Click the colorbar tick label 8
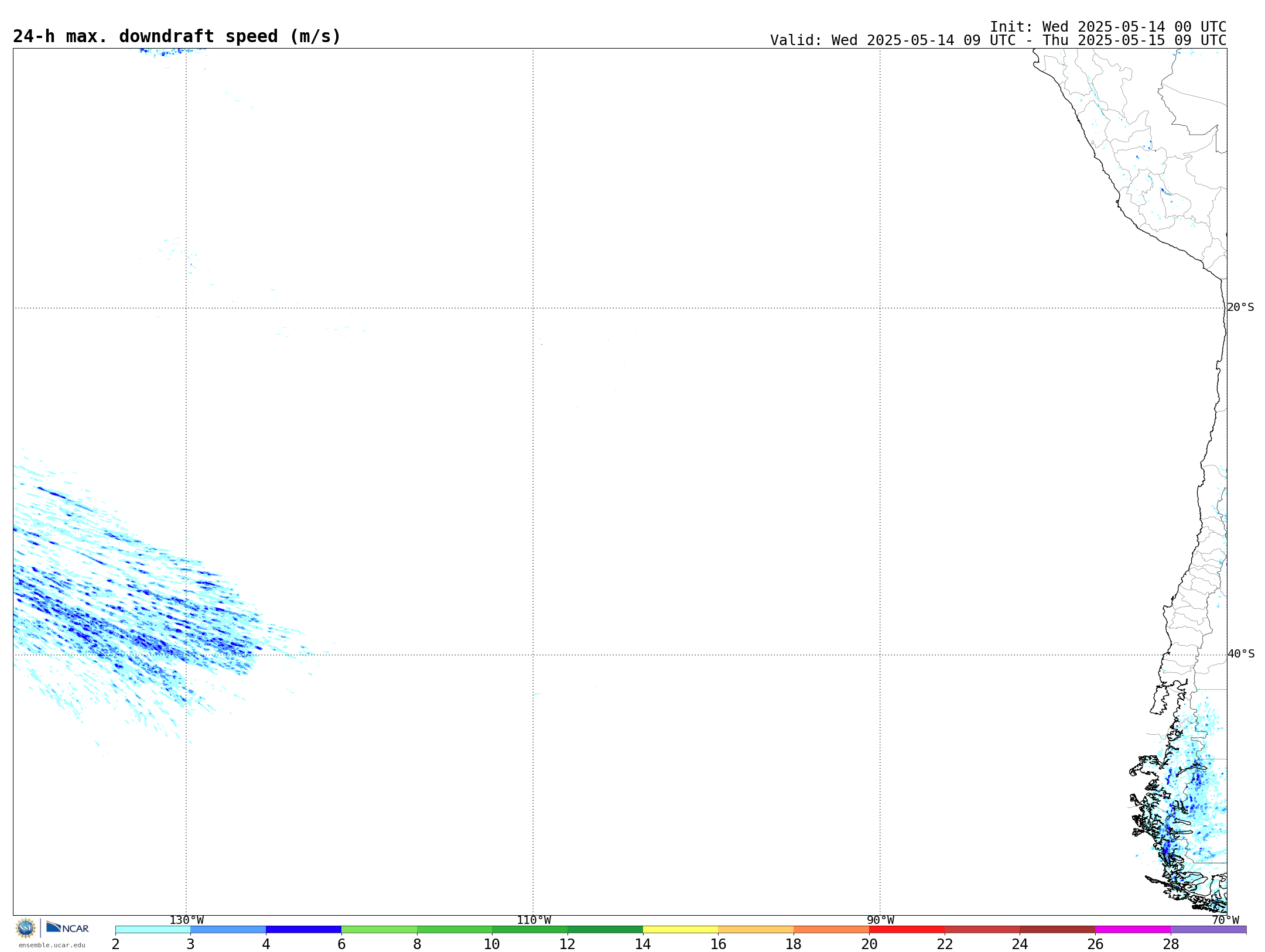Image resolution: width=1265 pixels, height=952 pixels. pos(417,944)
